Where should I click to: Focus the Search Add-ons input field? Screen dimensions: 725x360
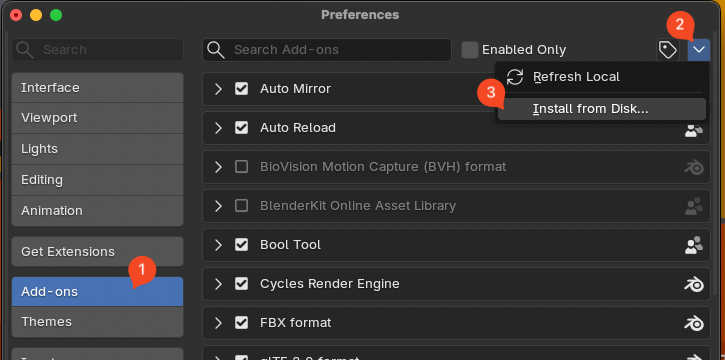click(x=326, y=50)
